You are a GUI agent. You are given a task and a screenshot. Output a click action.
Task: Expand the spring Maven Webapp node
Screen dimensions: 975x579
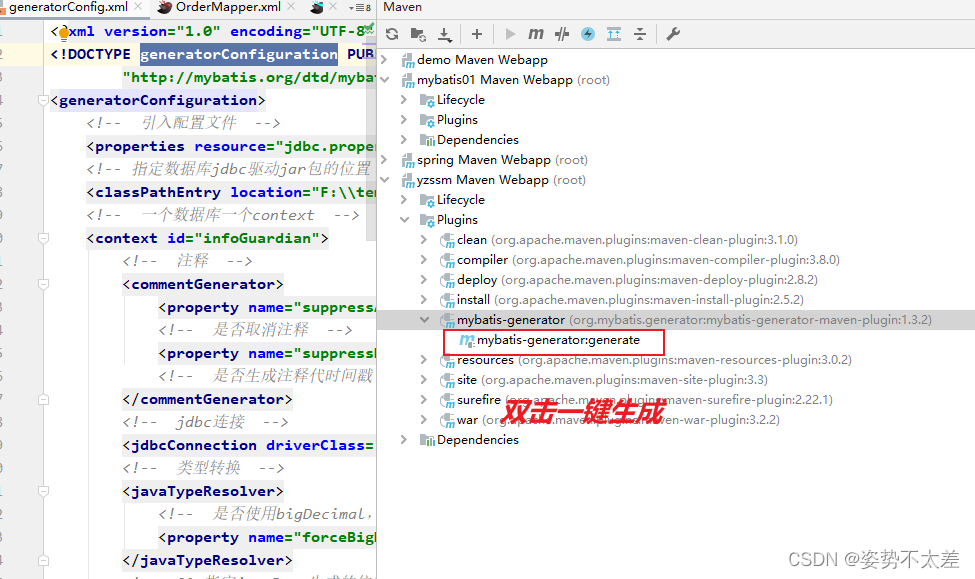click(384, 160)
